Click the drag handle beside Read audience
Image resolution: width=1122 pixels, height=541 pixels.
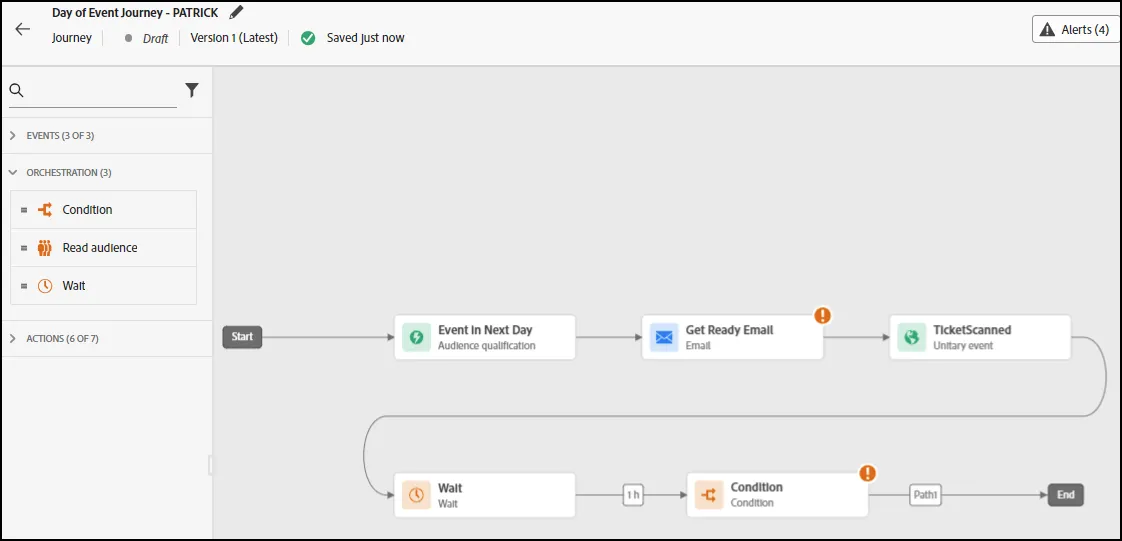[24, 248]
